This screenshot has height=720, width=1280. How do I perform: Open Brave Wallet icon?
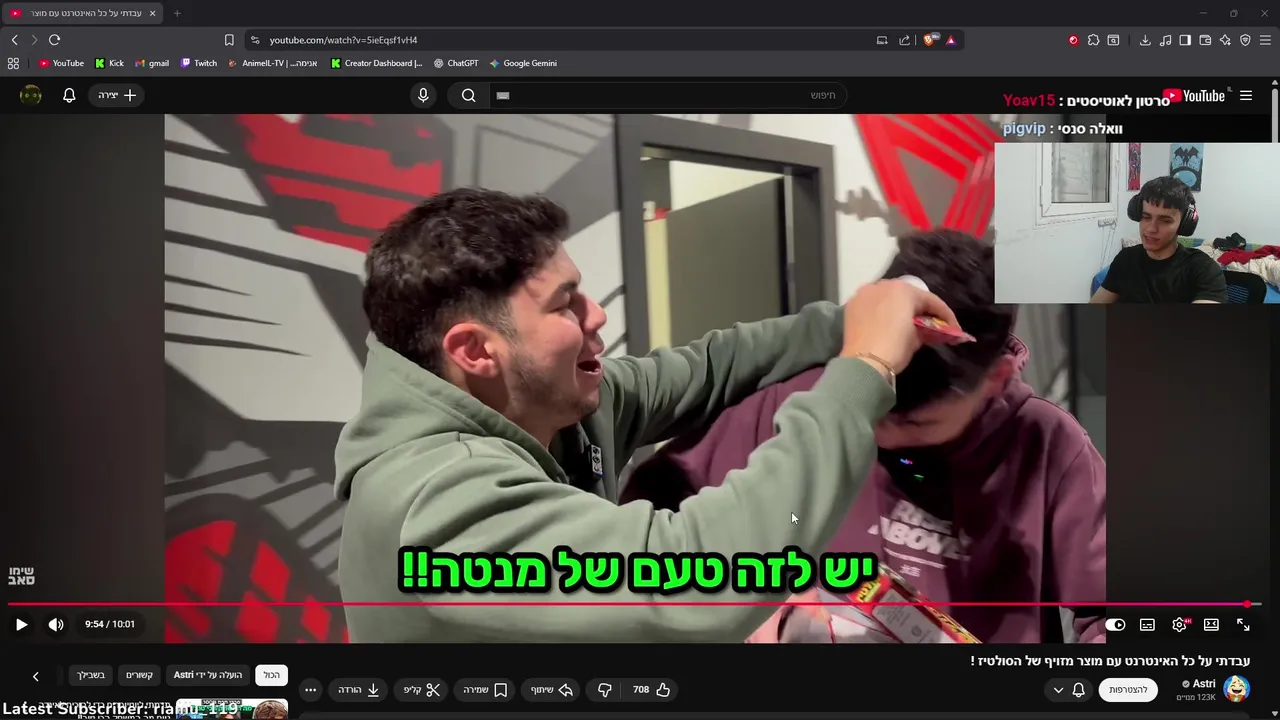pos(1205,40)
